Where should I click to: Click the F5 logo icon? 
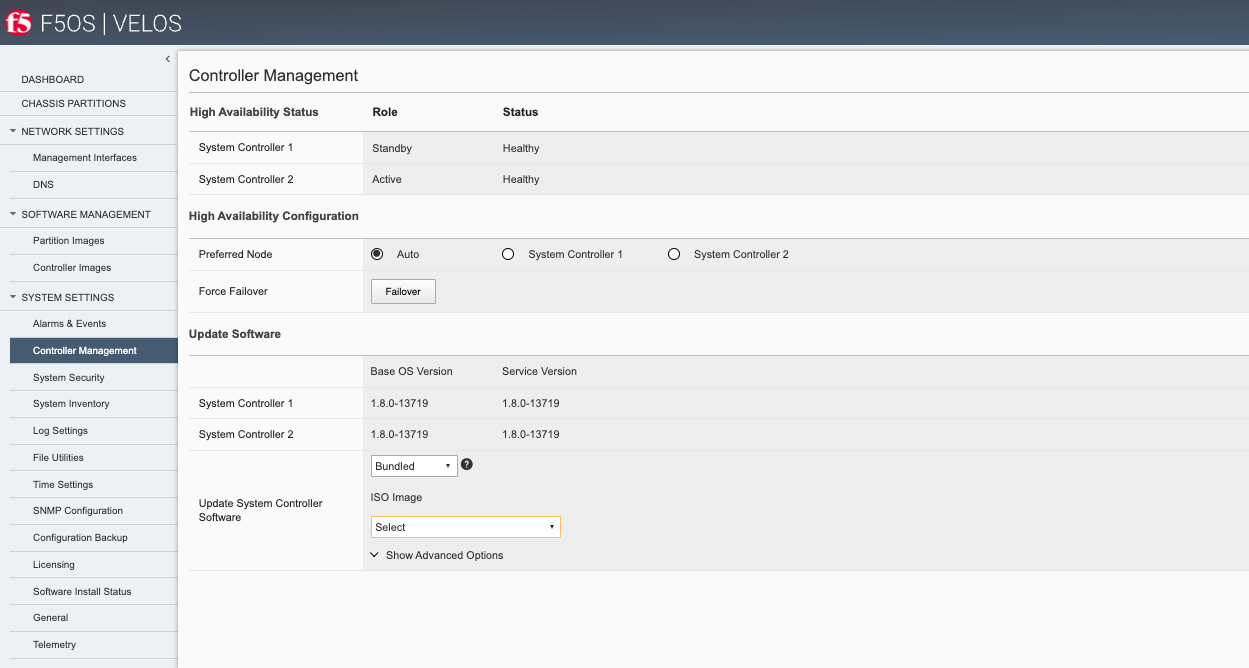18,22
